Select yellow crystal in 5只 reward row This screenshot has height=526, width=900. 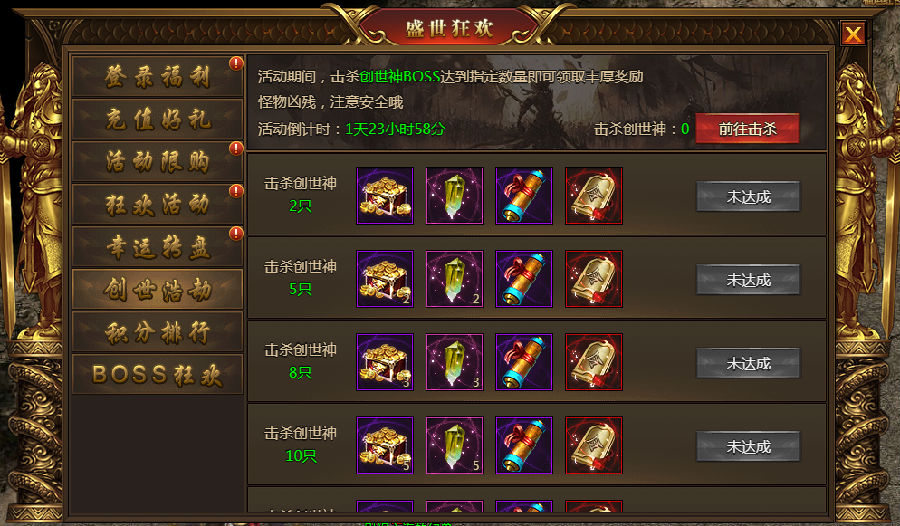click(455, 279)
